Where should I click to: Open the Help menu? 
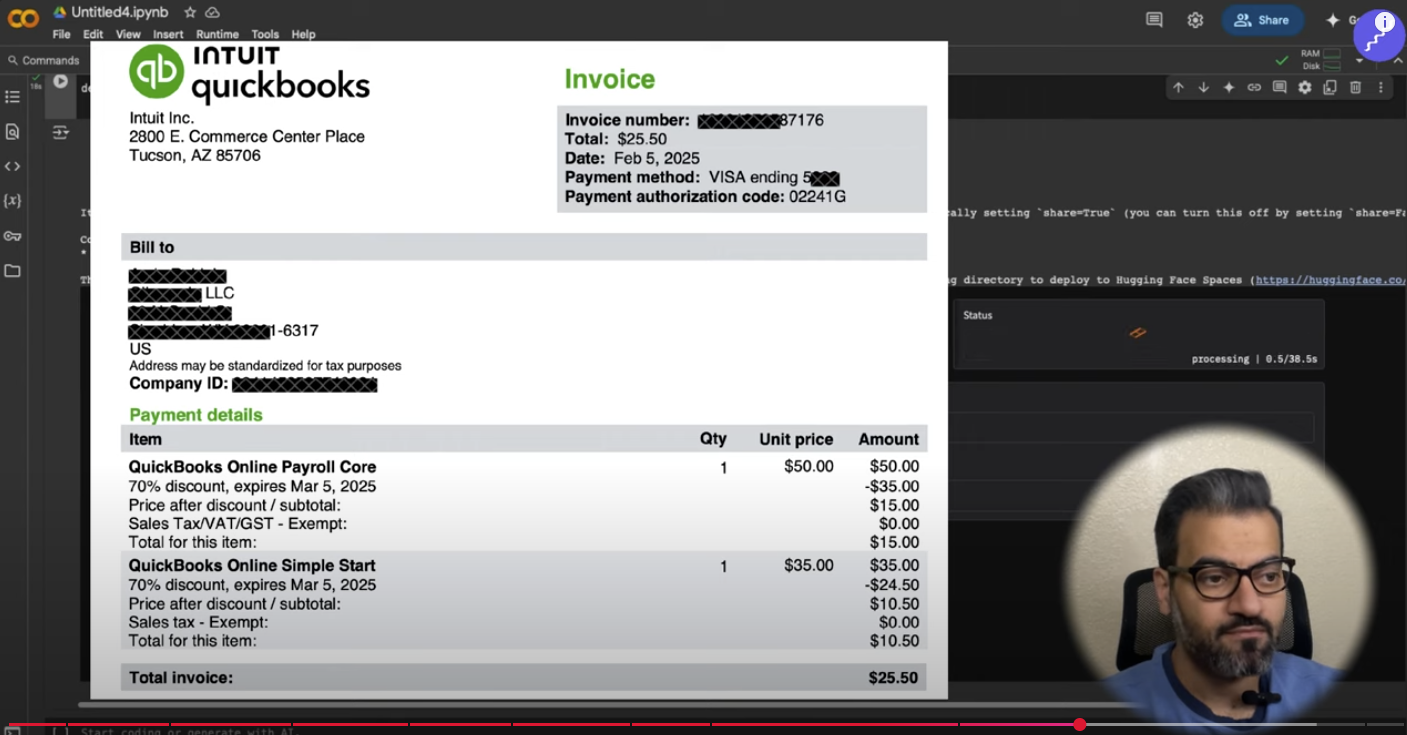pyautogui.click(x=303, y=34)
